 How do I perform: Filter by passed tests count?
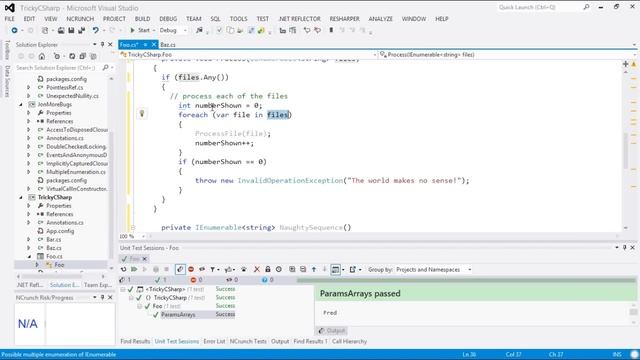point(160,280)
